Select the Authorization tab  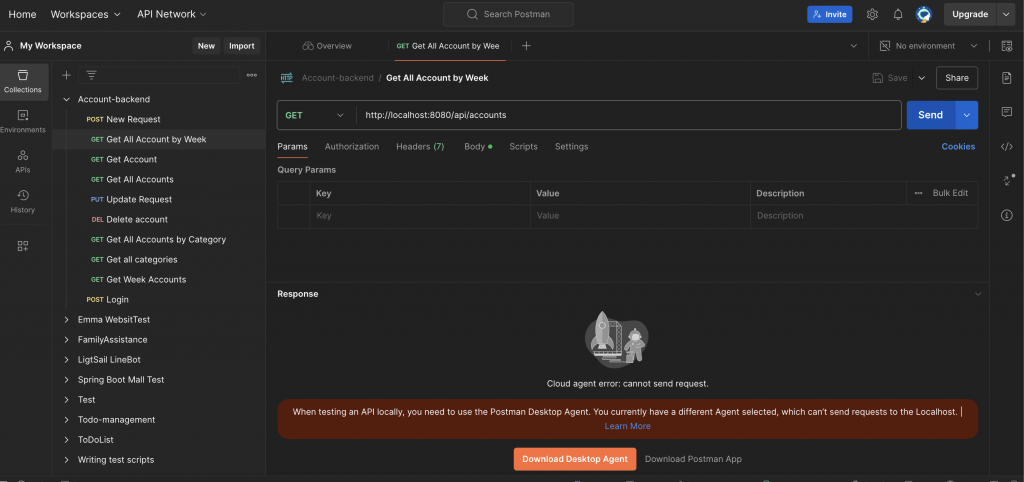(x=352, y=146)
